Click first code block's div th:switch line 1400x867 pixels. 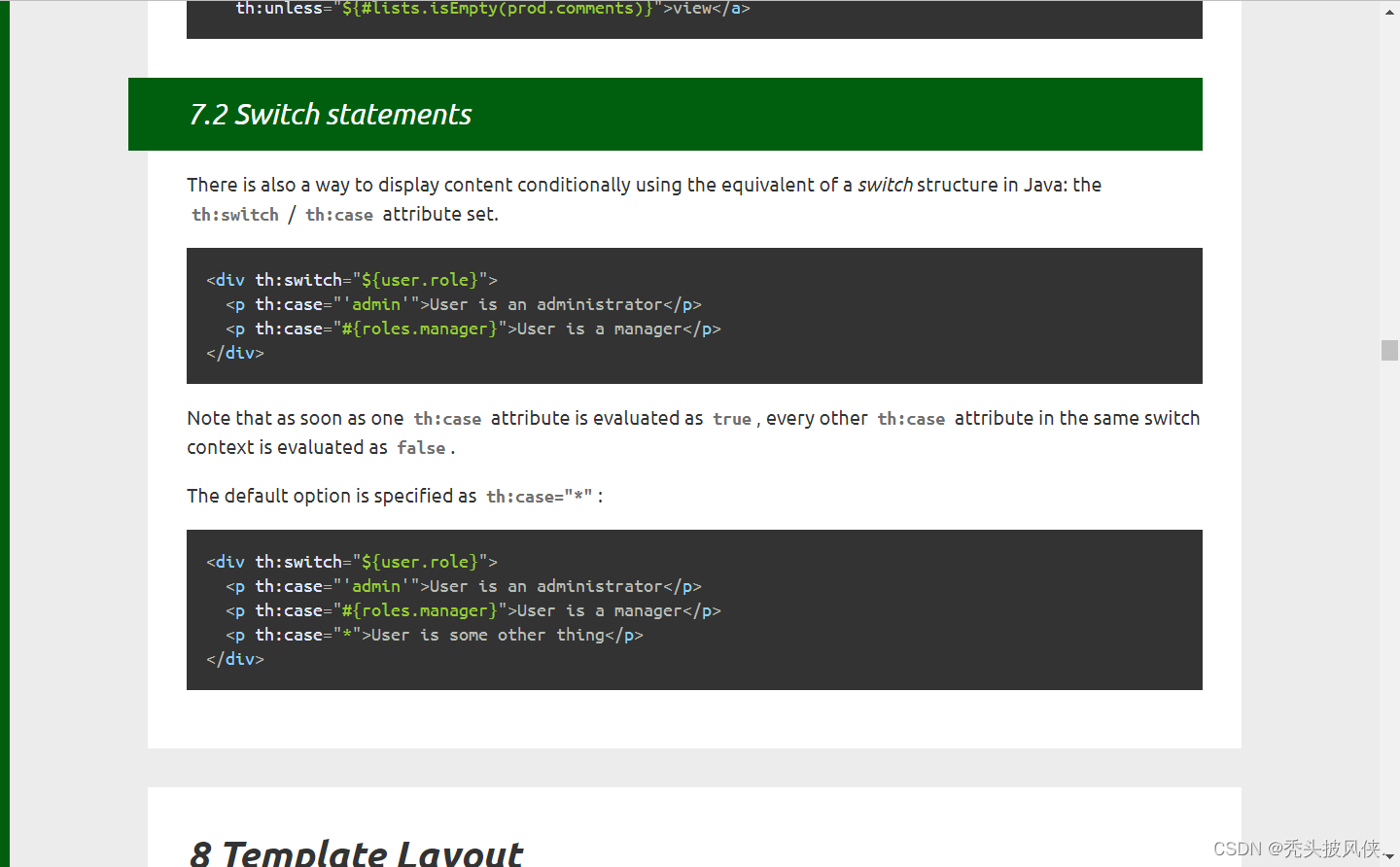click(352, 280)
